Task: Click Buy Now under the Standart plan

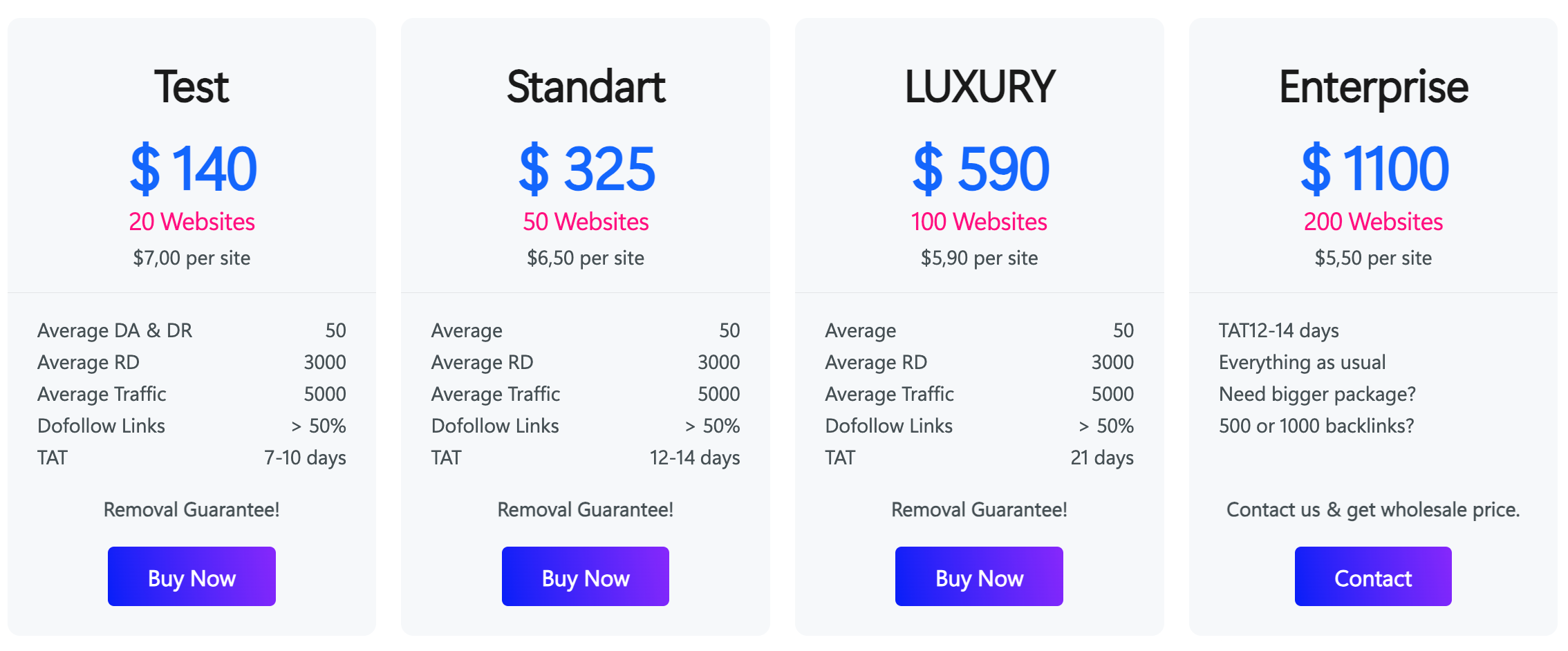Action: coord(585,576)
